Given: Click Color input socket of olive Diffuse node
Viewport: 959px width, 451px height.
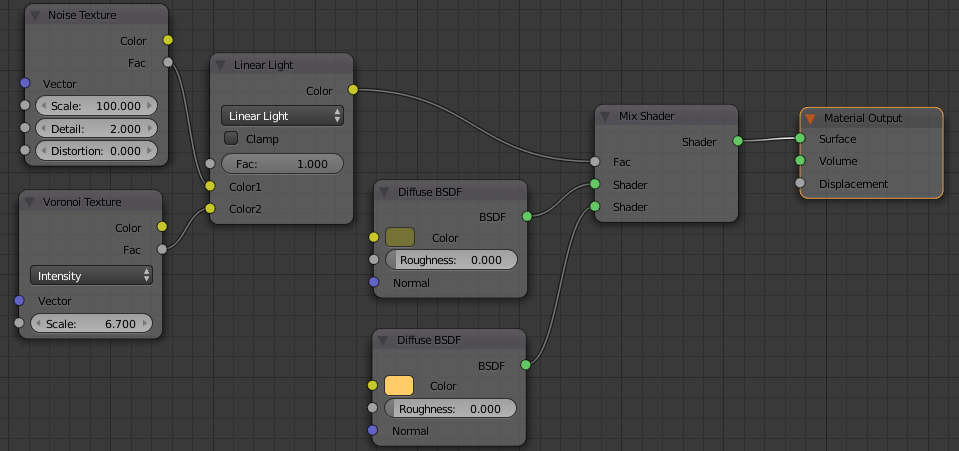Looking at the screenshot, I should tap(374, 237).
